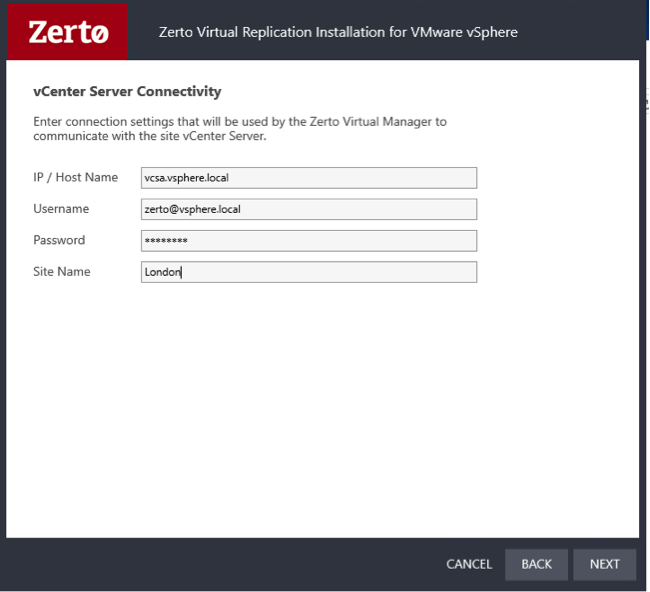Select the Password input field
The image size is (650, 592).
[309, 241]
